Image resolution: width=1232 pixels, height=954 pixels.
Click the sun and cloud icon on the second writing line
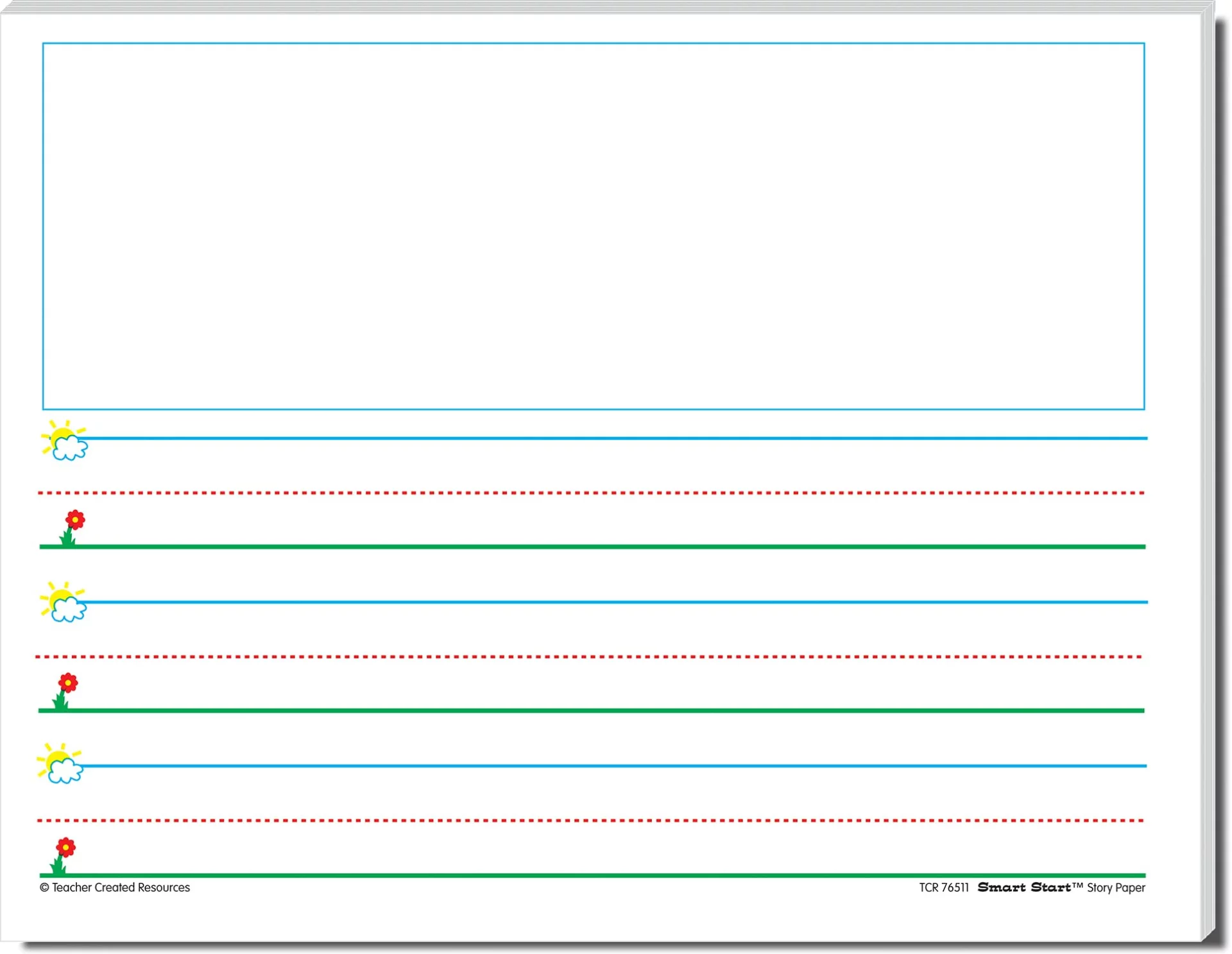coord(63,602)
